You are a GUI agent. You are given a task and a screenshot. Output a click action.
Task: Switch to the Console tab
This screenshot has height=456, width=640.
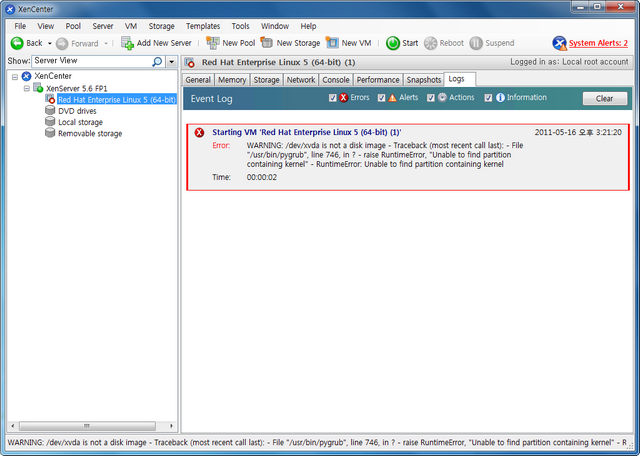click(x=336, y=80)
